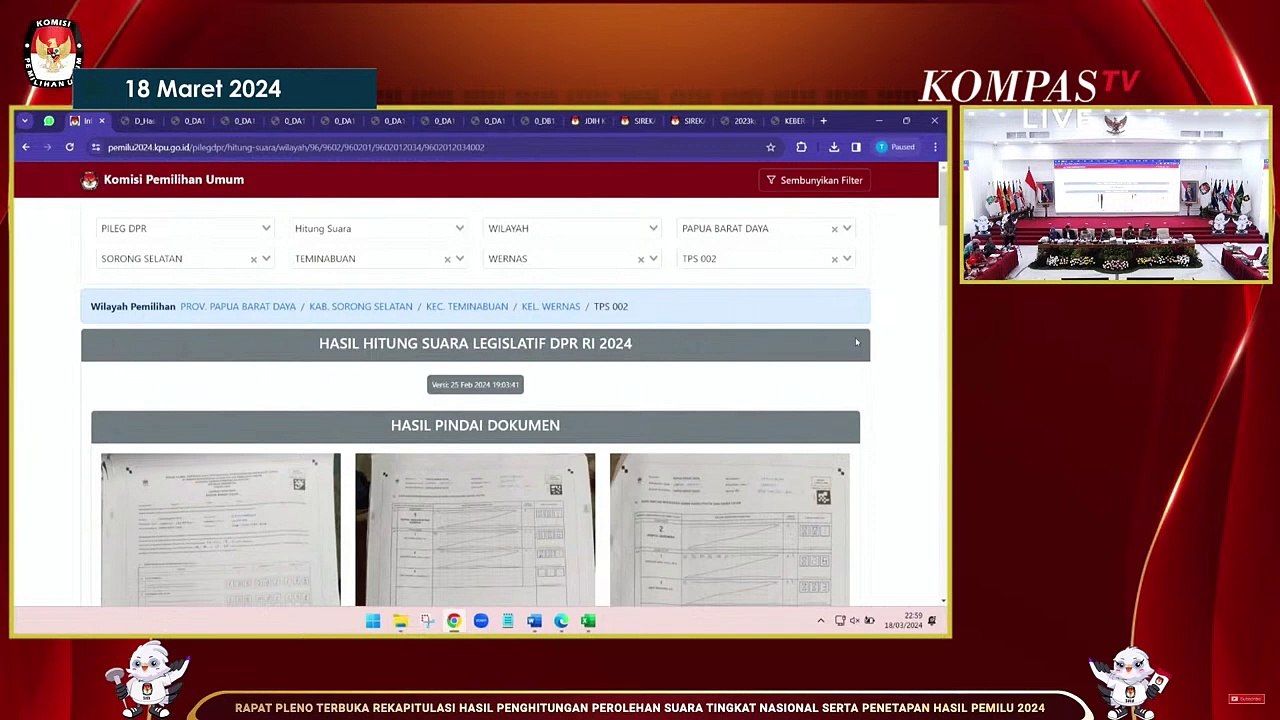The image size is (1280, 720).
Task: Click the TPS 002 breadcrumb text
Action: (x=611, y=307)
